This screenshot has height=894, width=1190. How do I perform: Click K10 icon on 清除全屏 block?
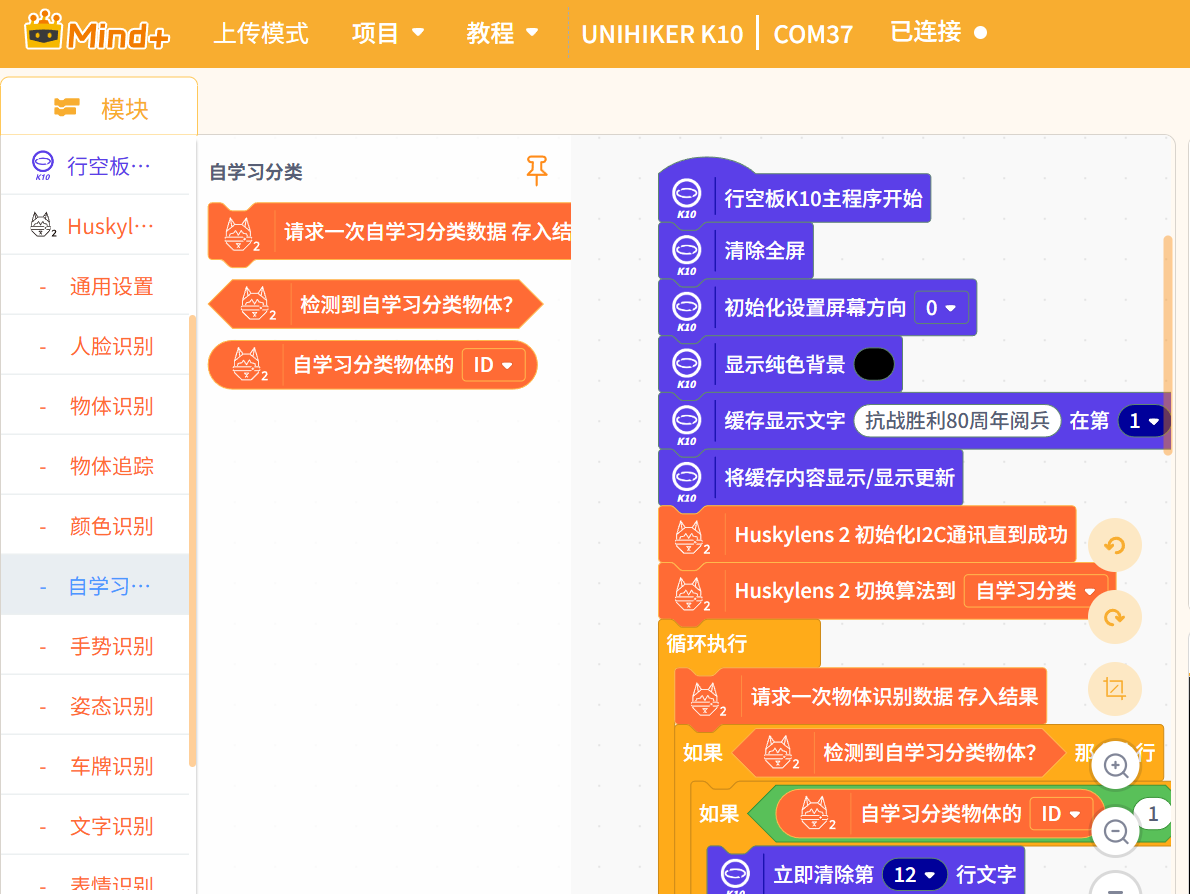(x=686, y=253)
